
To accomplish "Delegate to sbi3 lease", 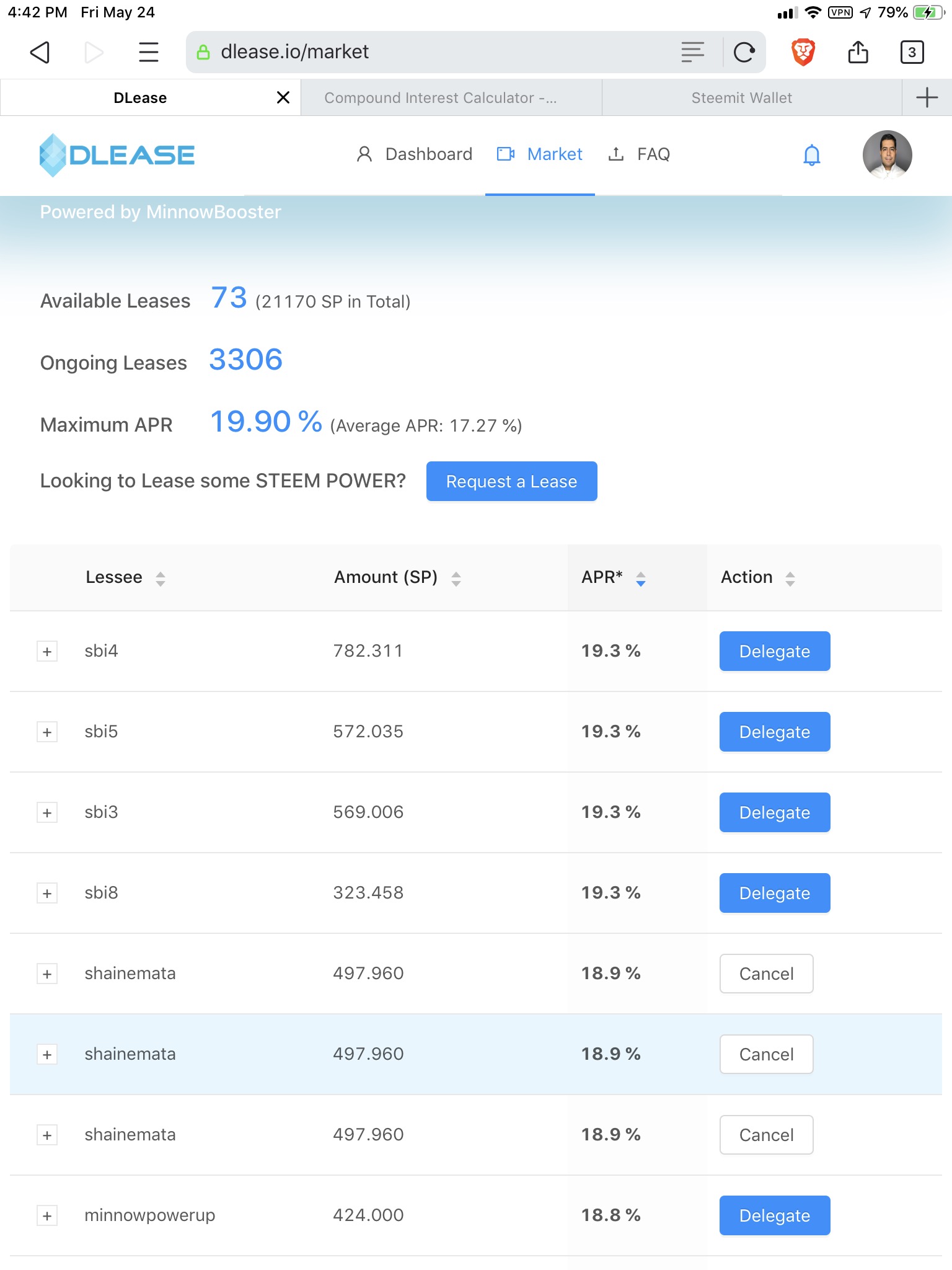I will click(775, 812).
